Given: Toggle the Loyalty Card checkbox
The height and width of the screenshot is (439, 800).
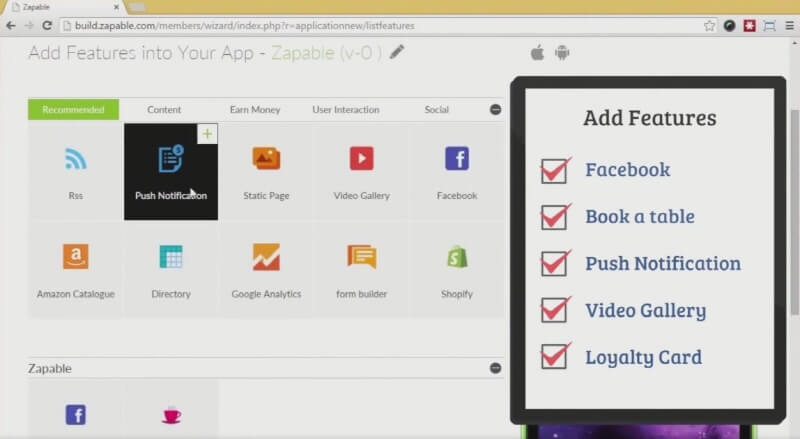Looking at the screenshot, I should (555, 356).
